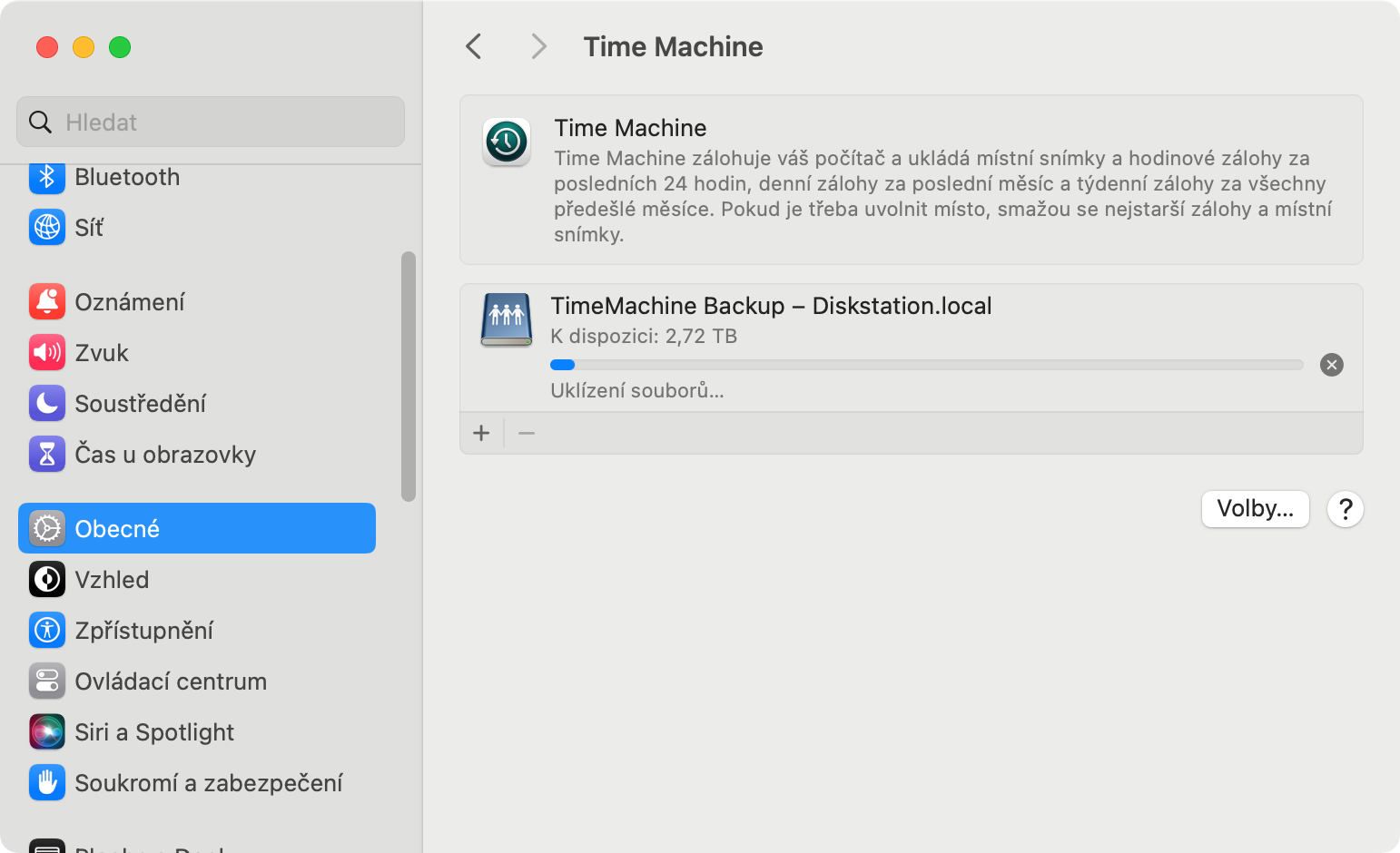Open Zvuk speaker icon

tap(47, 352)
